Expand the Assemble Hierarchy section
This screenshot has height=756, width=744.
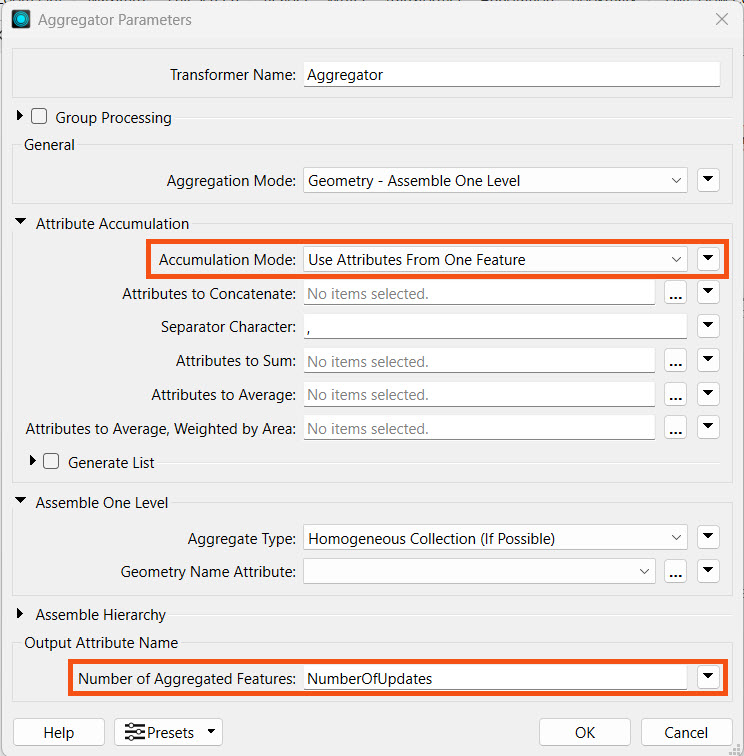[x=20, y=615]
